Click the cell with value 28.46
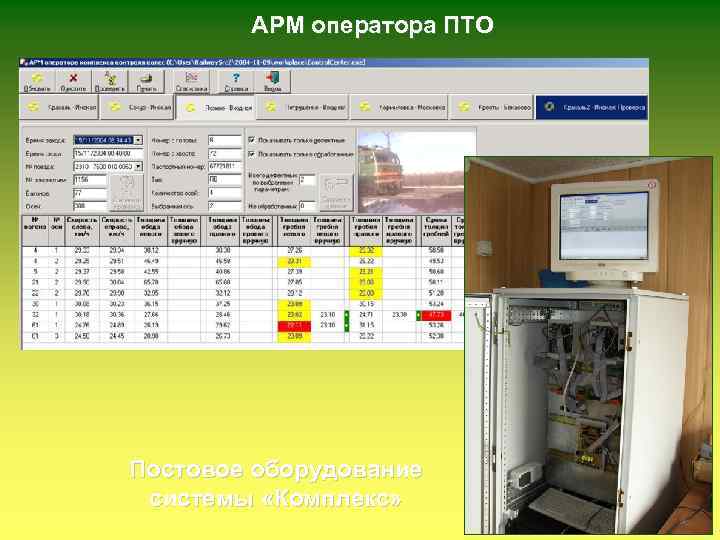Screen dimensions: 720x540 [x=223, y=315]
